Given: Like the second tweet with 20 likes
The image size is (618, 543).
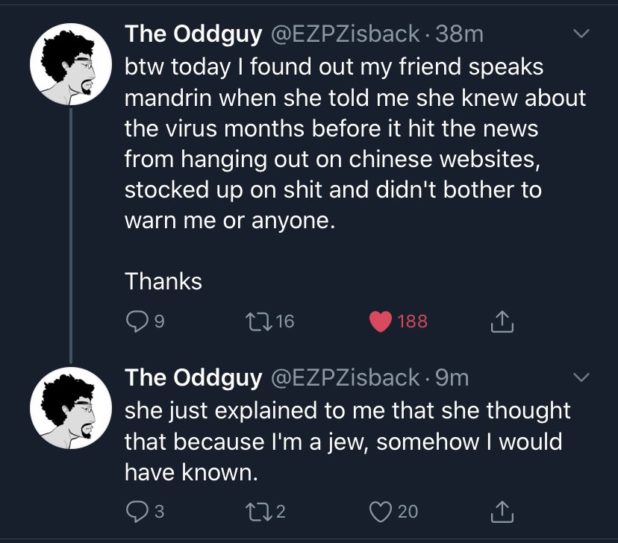Looking at the screenshot, I should pos(382,512).
